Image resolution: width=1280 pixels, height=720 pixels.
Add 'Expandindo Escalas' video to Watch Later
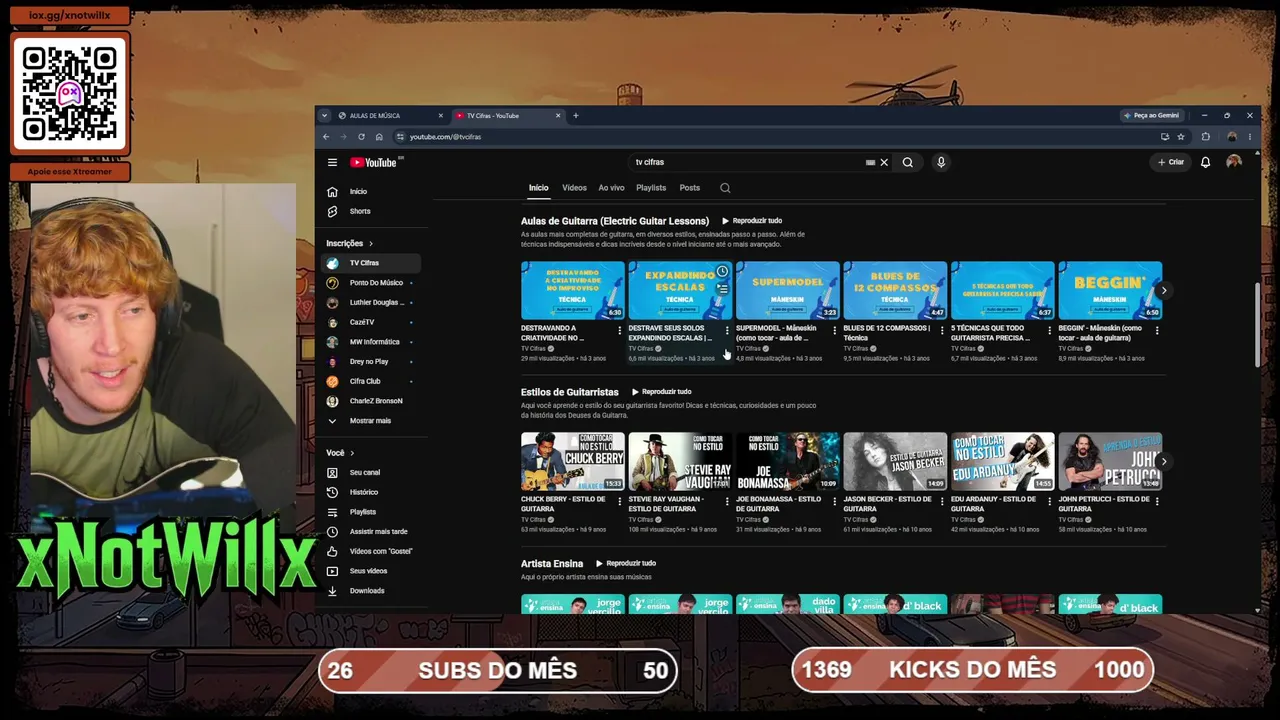coord(722,272)
